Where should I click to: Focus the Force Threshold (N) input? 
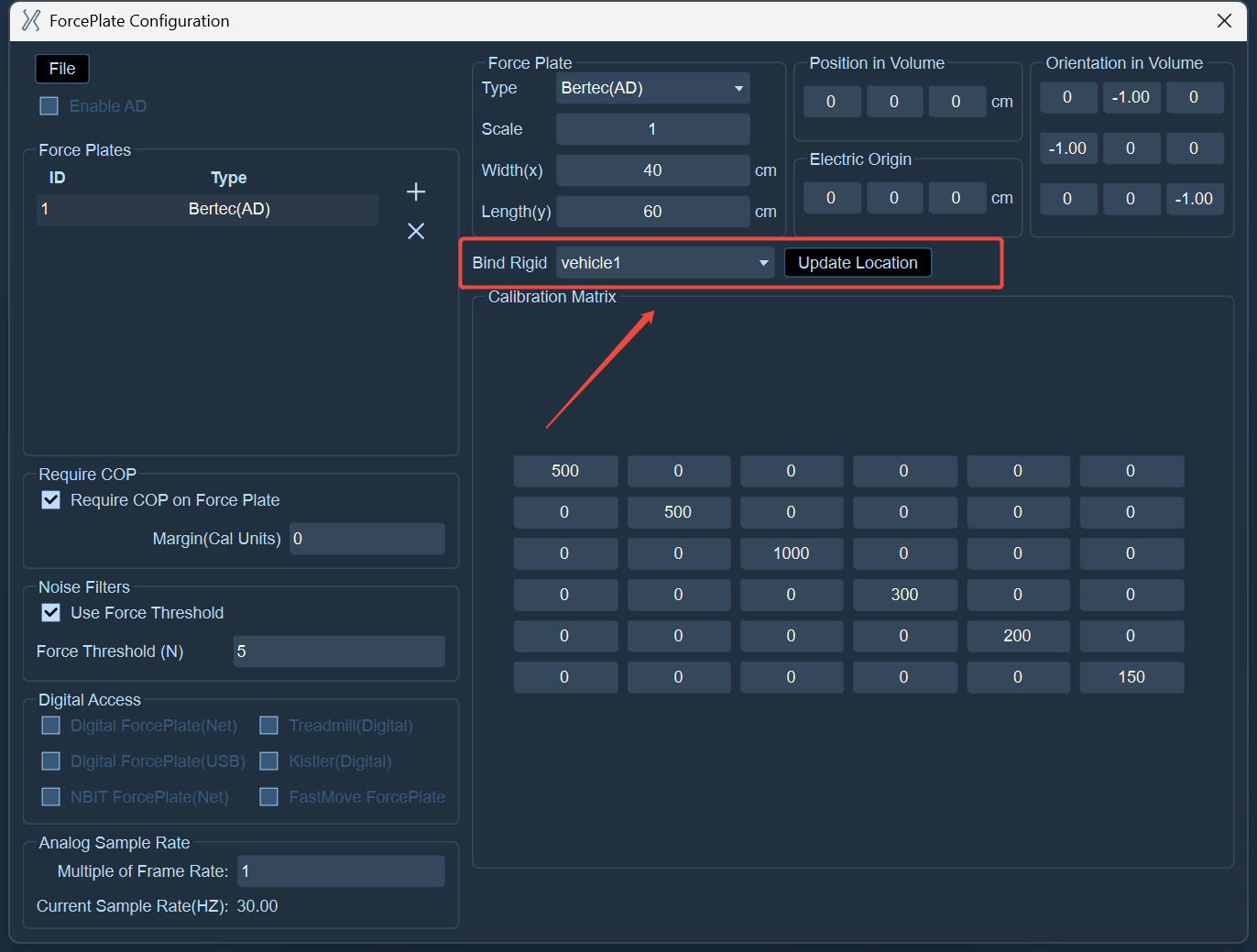click(339, 651)
